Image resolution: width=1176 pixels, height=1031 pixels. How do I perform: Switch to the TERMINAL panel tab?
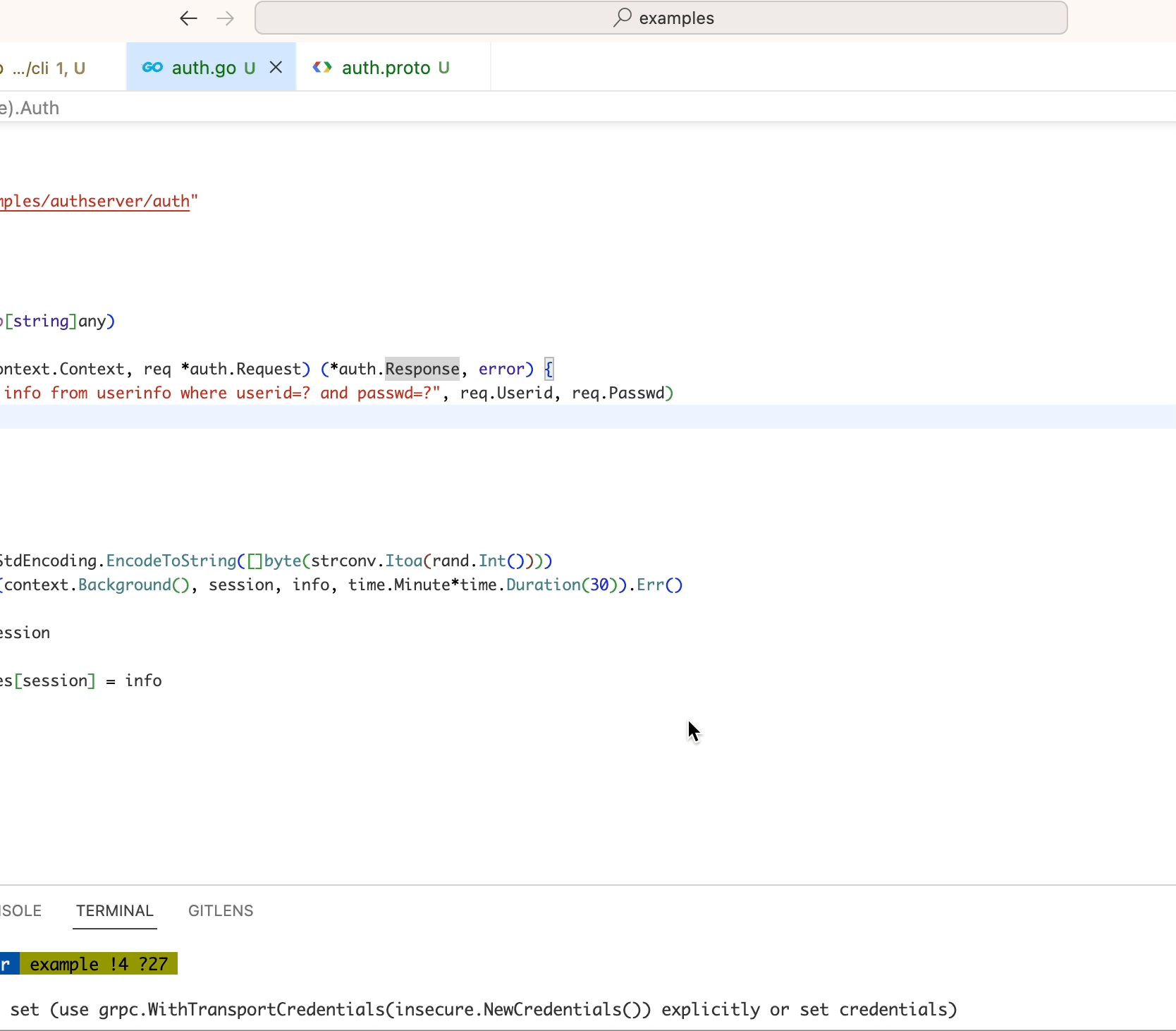click(x=115, y=911)
